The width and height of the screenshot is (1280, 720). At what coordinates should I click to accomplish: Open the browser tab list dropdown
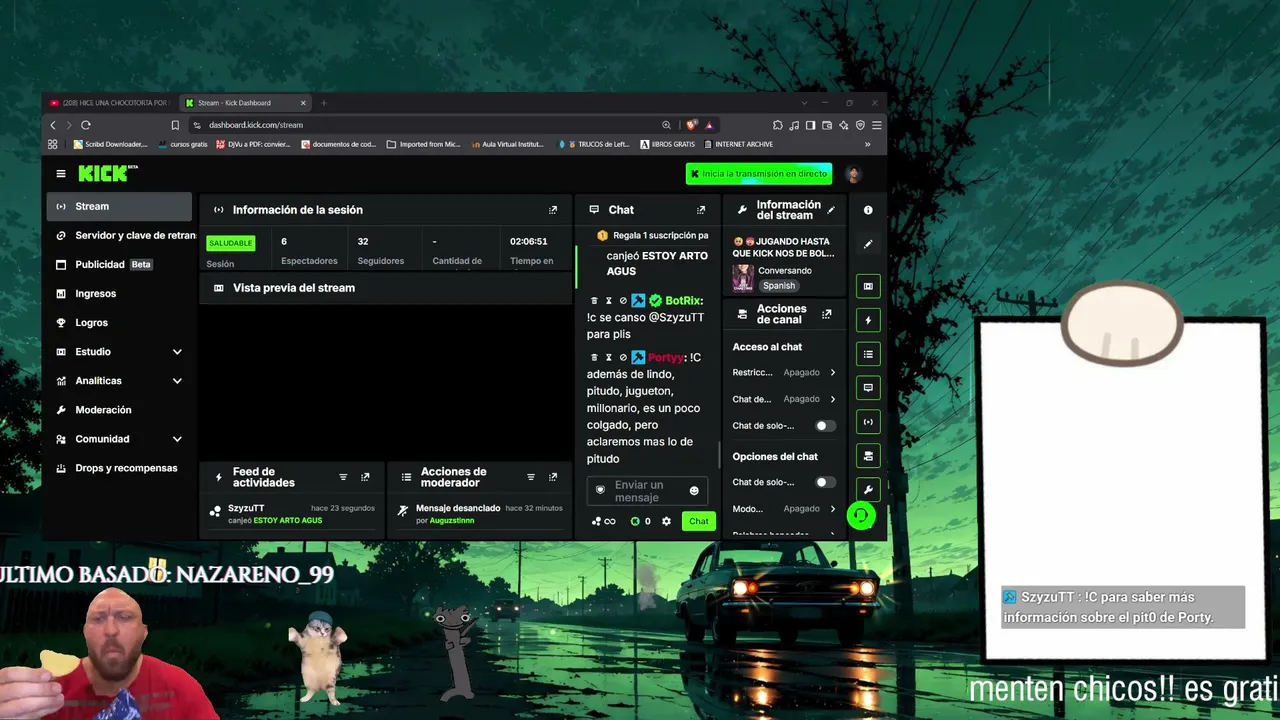coord(804,103)
